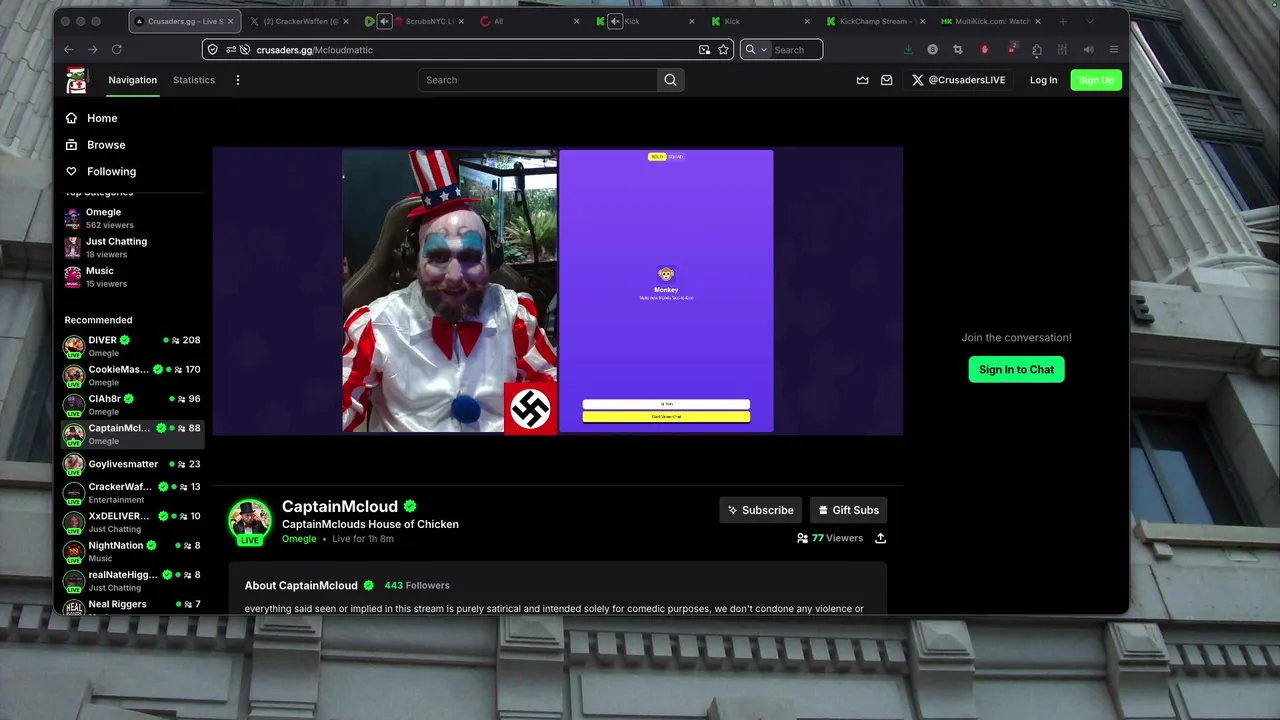Subscribe to CaptainMcloud

760,510
